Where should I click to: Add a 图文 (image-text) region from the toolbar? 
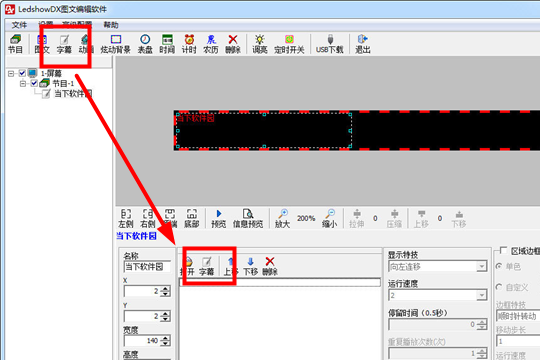pyautogui.click(x=42, y=44)
